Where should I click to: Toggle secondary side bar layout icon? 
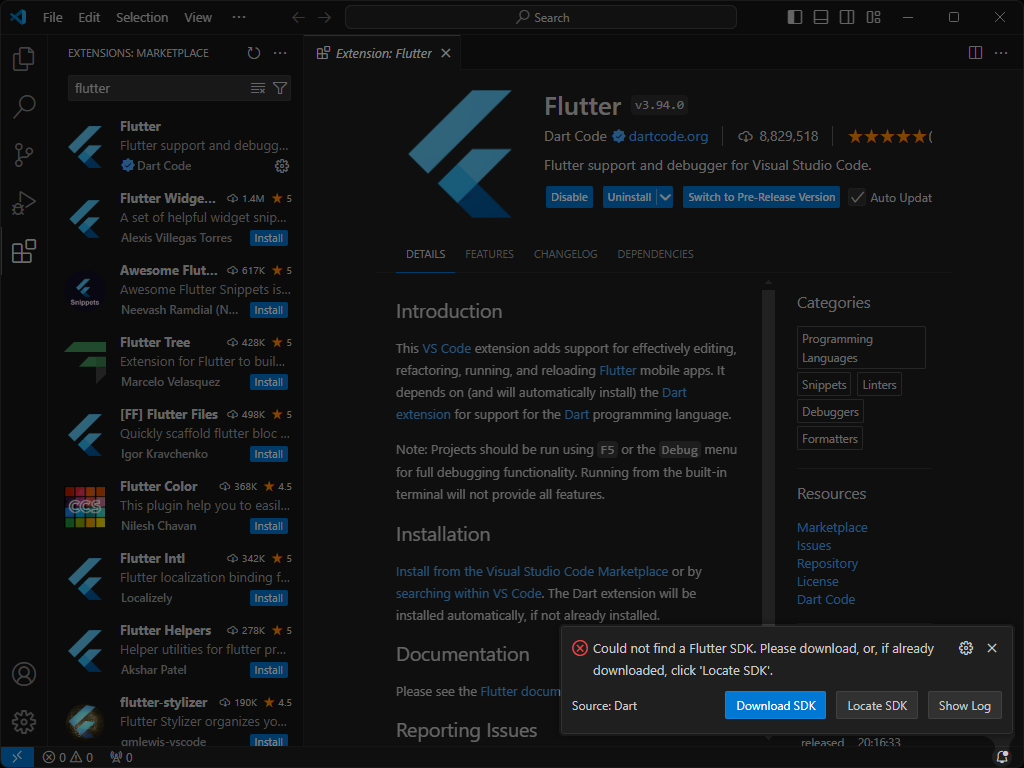point(847,18)
